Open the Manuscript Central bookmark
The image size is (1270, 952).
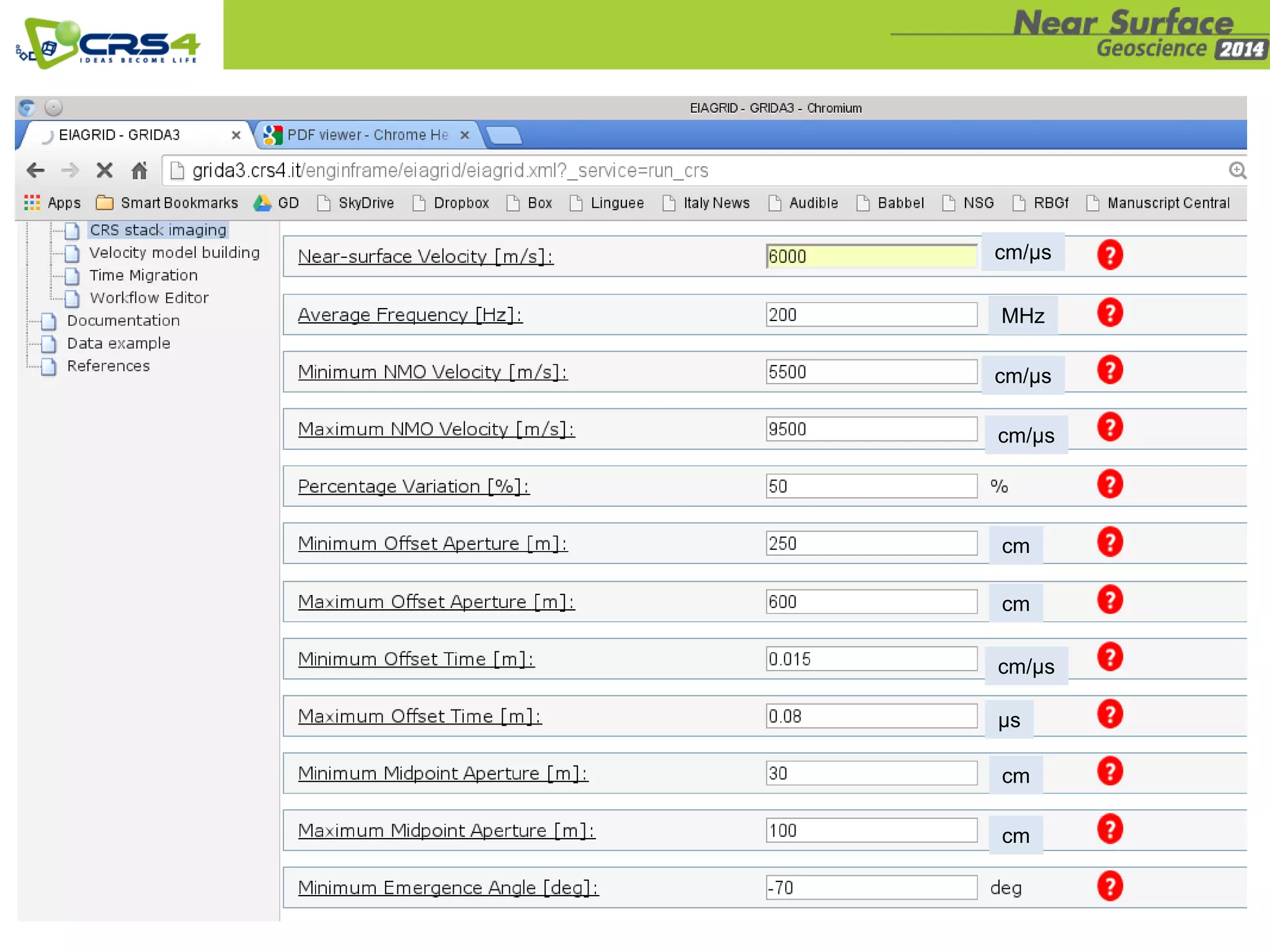1158,203
